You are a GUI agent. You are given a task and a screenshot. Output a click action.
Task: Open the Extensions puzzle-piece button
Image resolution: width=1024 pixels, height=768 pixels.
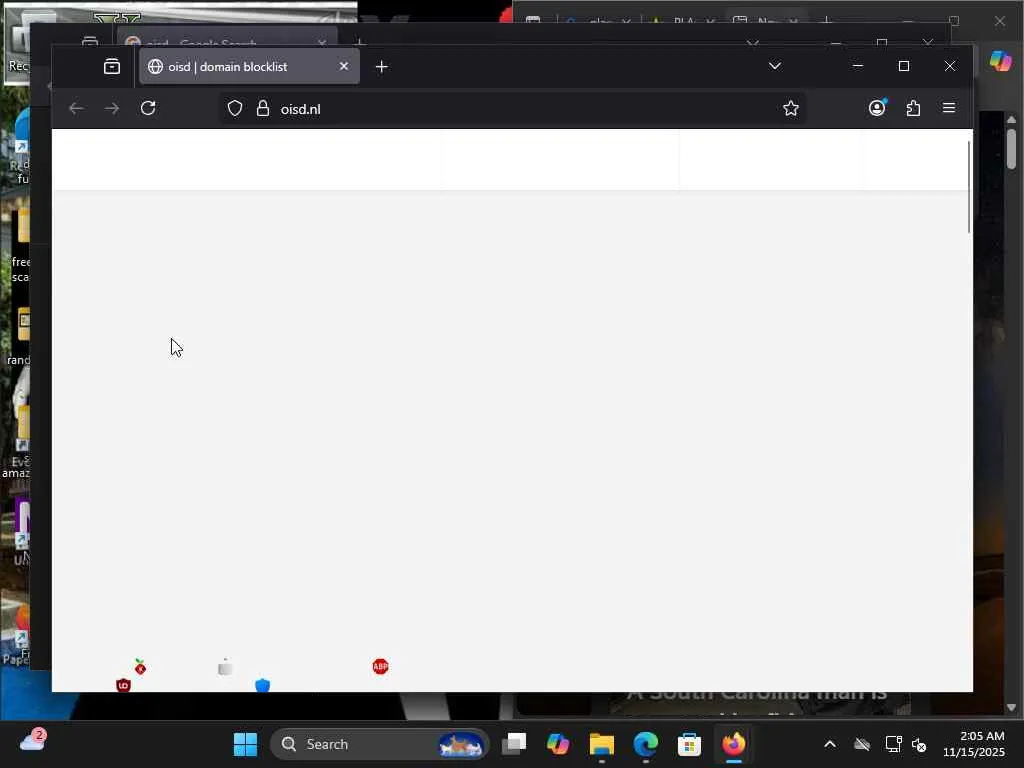point(914,108)
